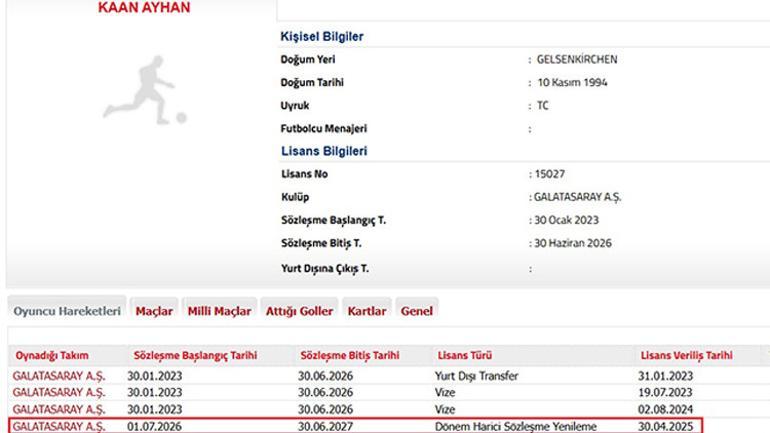Select the Vize cell in 02.08.2024 row
770x433 pixels.
click(445, 409)
